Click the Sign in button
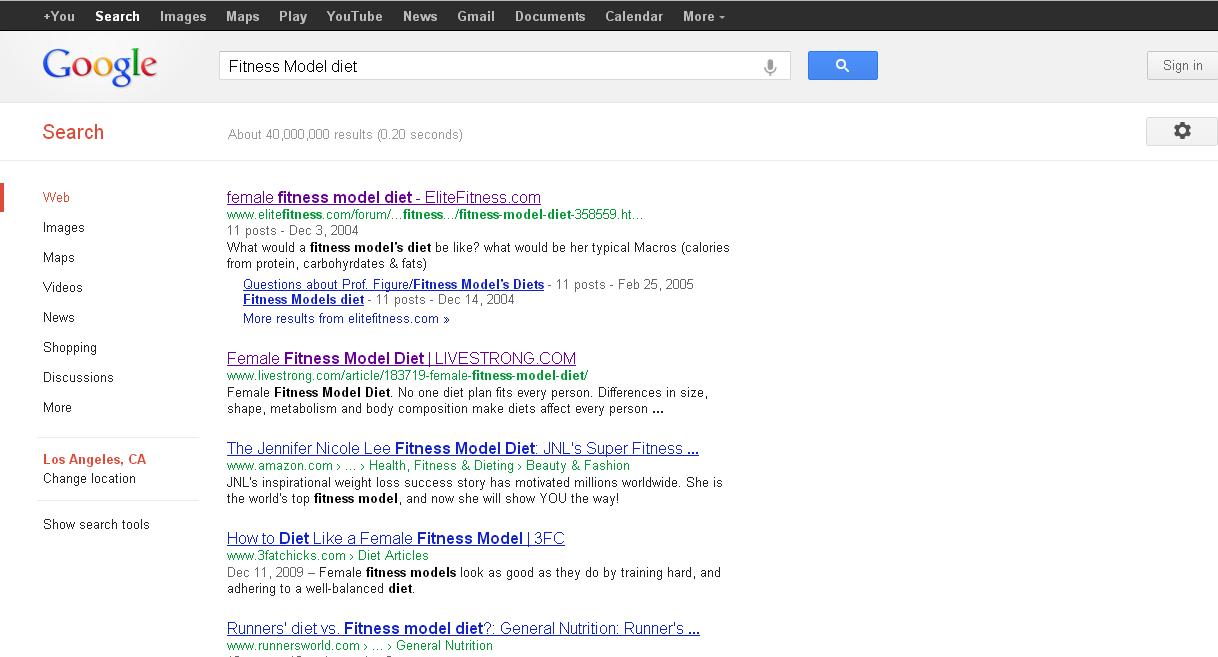1218x657 pixels. pyautogui.click(x=1182, y=66)
